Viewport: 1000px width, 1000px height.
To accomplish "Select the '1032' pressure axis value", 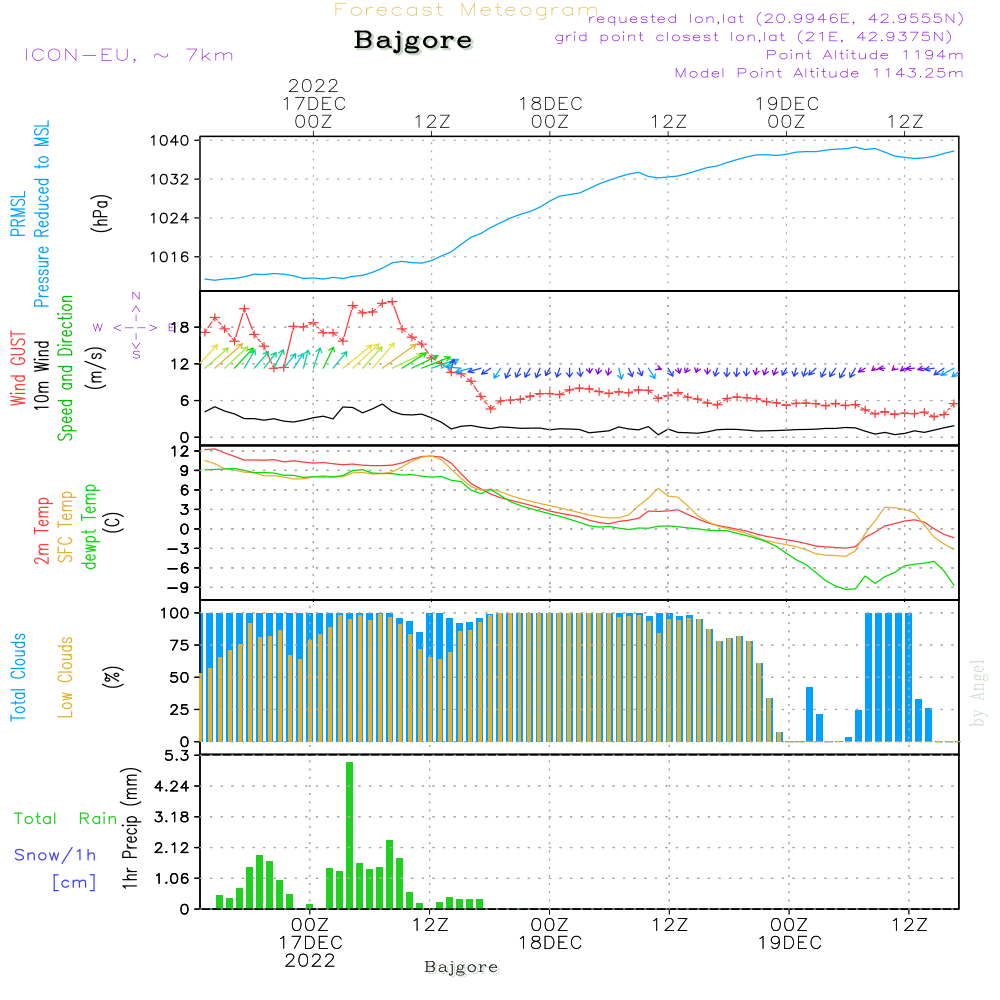I will pos(170,179).
